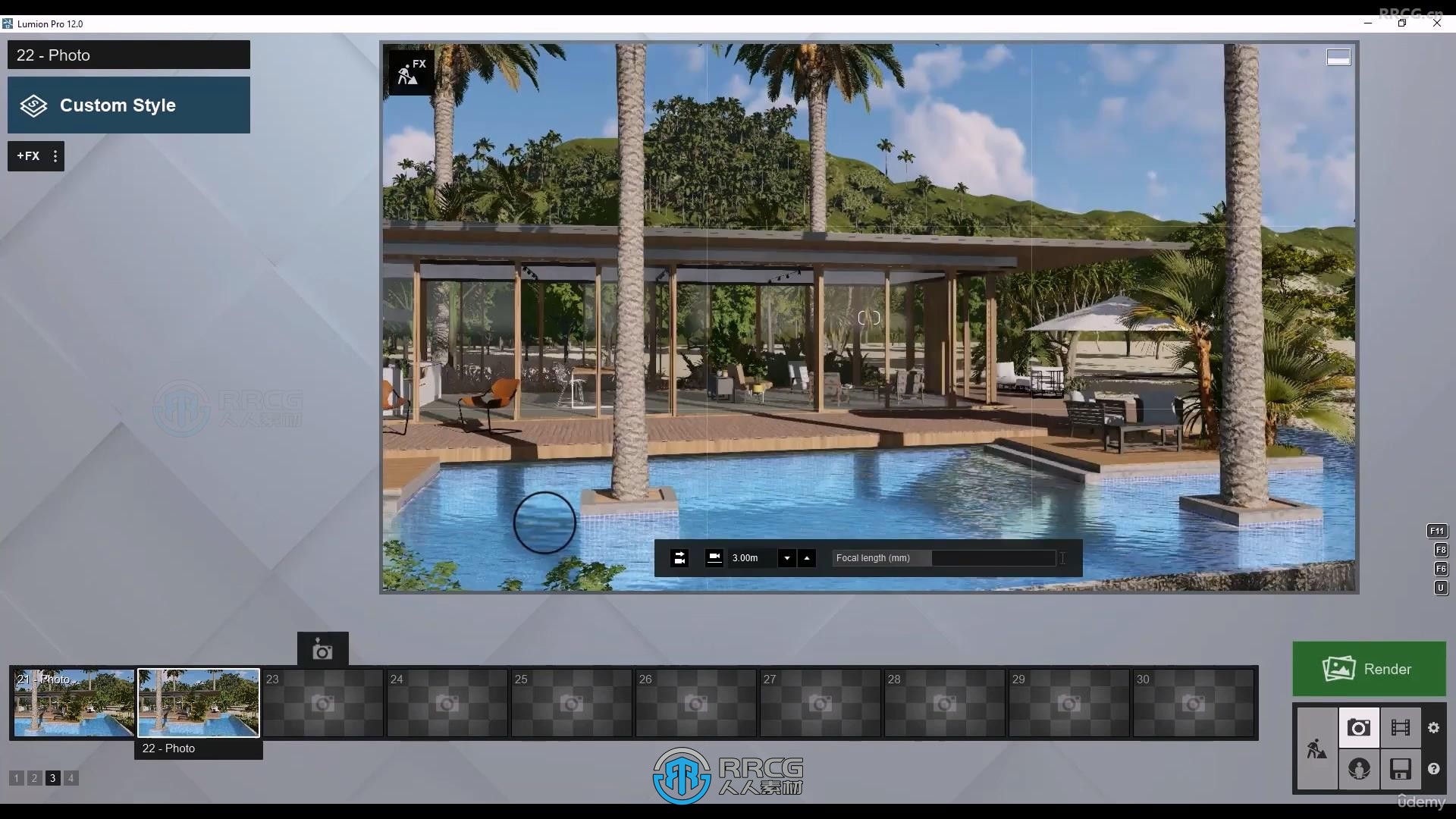Click the video/film icon bottom right panel
The width and height of the screenshot is (1456, 819).
coord(1400,728)
